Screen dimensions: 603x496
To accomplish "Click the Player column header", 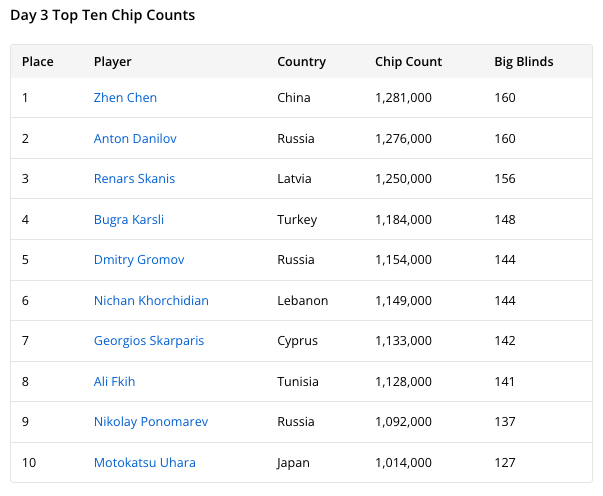I will click(113, 62).
